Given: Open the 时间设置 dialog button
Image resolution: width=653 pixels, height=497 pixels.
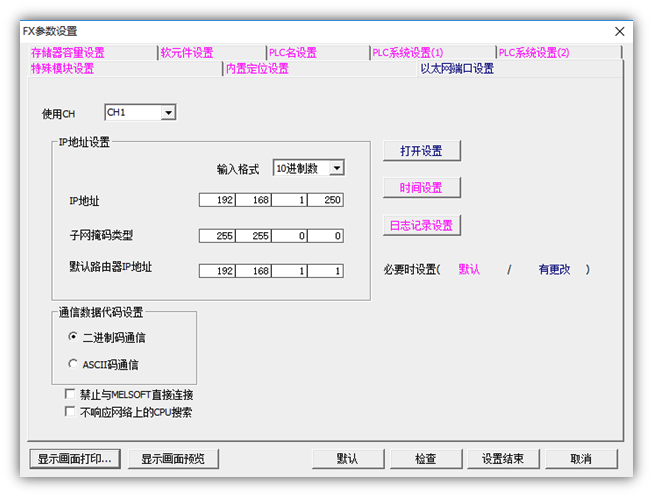Looking at the screenshot, I should [421, 187].
